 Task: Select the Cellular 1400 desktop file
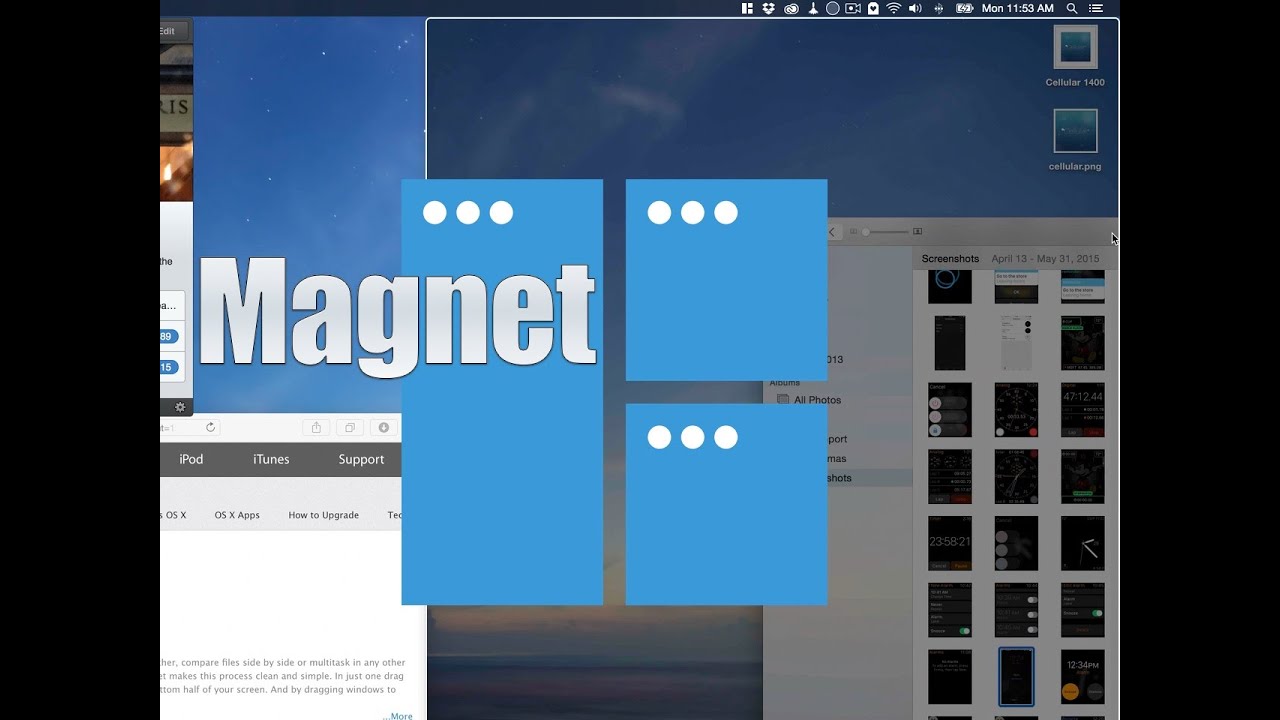pos(1075,57)
